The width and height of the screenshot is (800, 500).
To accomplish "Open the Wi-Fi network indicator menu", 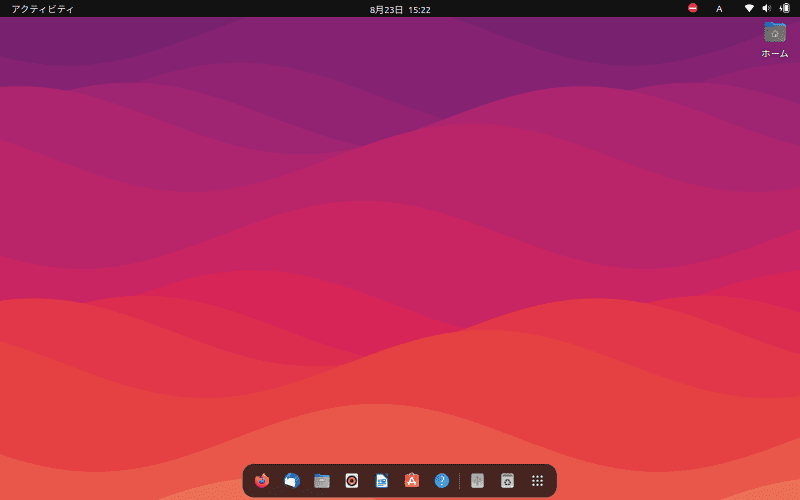I will tap(749, 8).
